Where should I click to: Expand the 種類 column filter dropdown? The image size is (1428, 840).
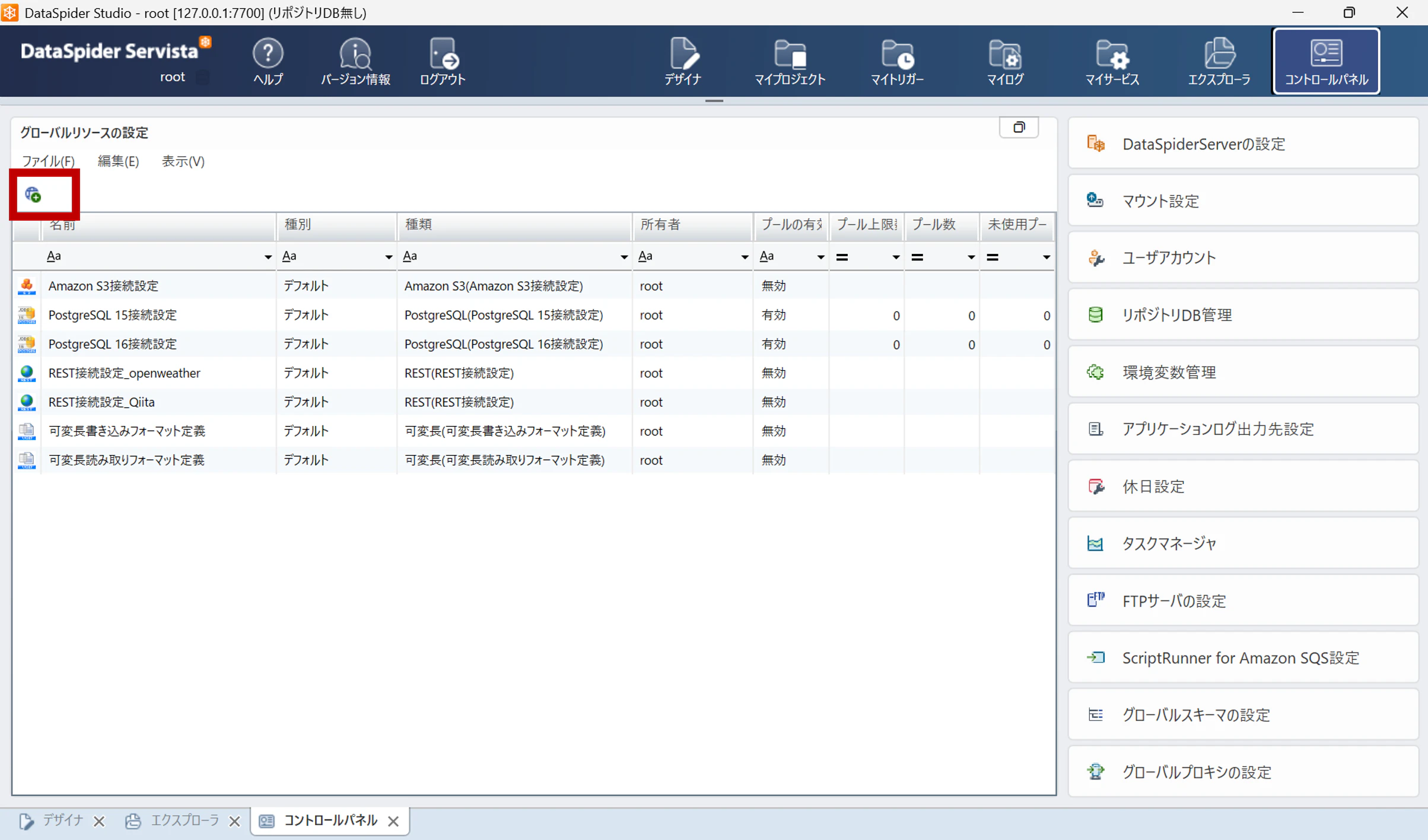624,257
